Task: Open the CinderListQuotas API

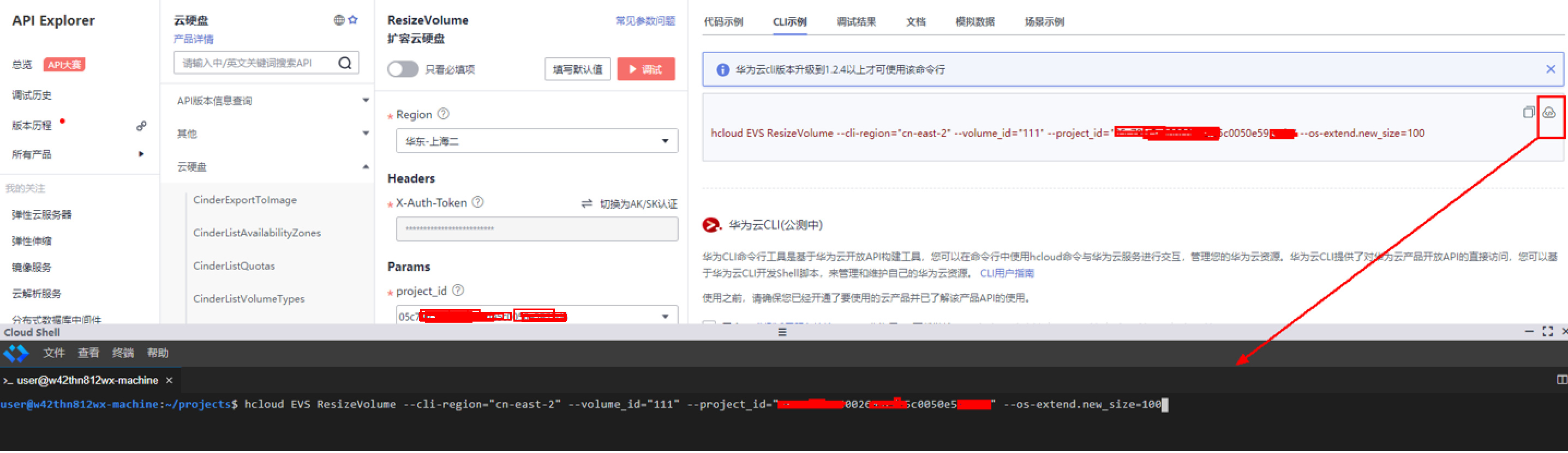Action: (234, 265)
